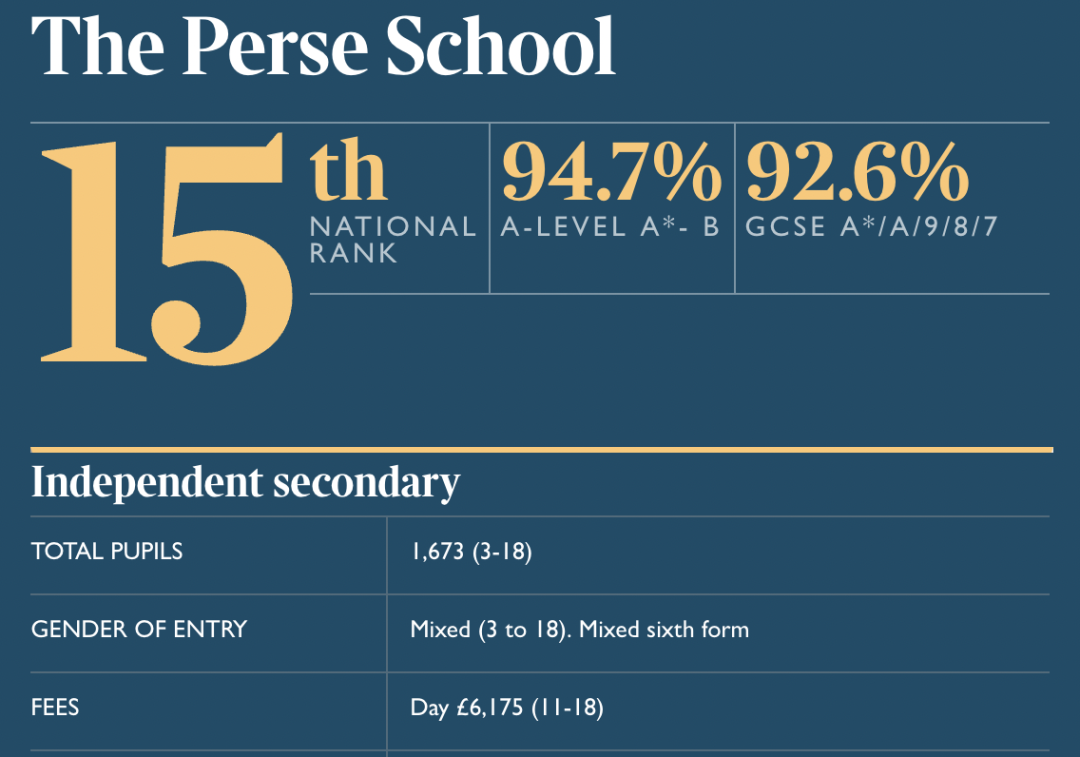1080x757 pixels.
Task: Click the word secondary in the heading
Action: [x=366, y=482]
